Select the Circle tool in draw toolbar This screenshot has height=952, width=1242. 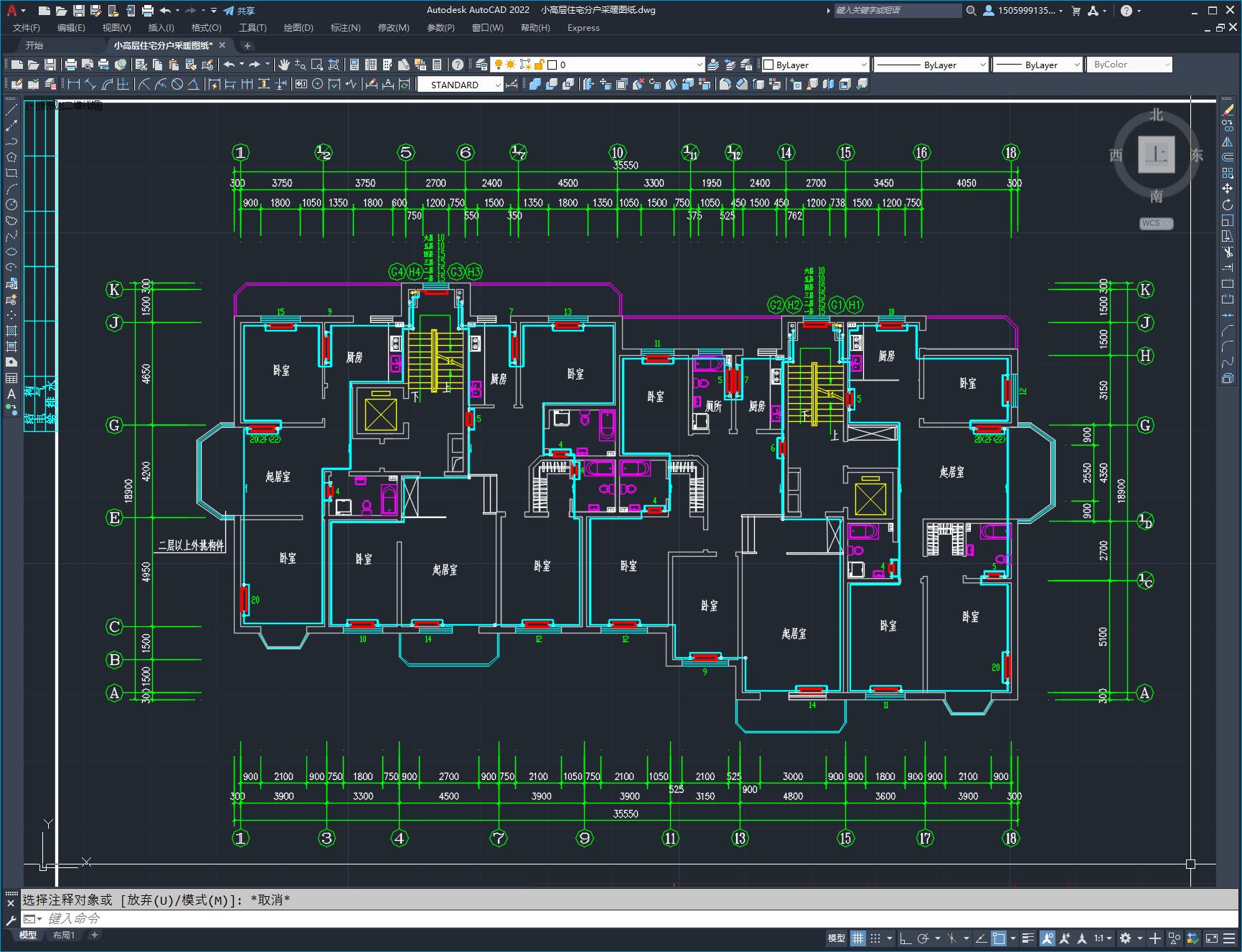click(11, 204)
